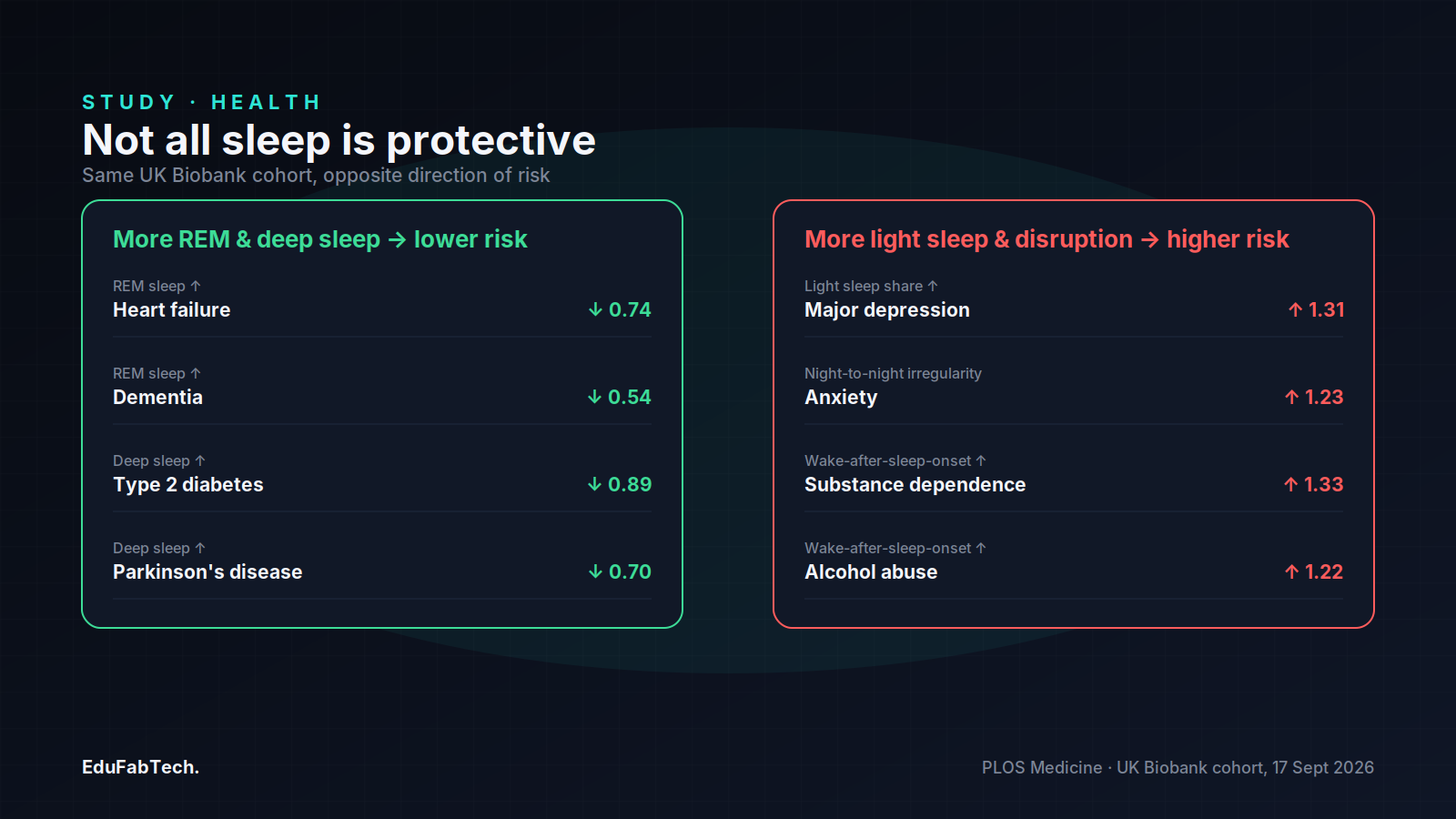This screenshot has height=819, width=1456.
Task: Click the Type 2 diabetes label
Action: coord(188,484)
